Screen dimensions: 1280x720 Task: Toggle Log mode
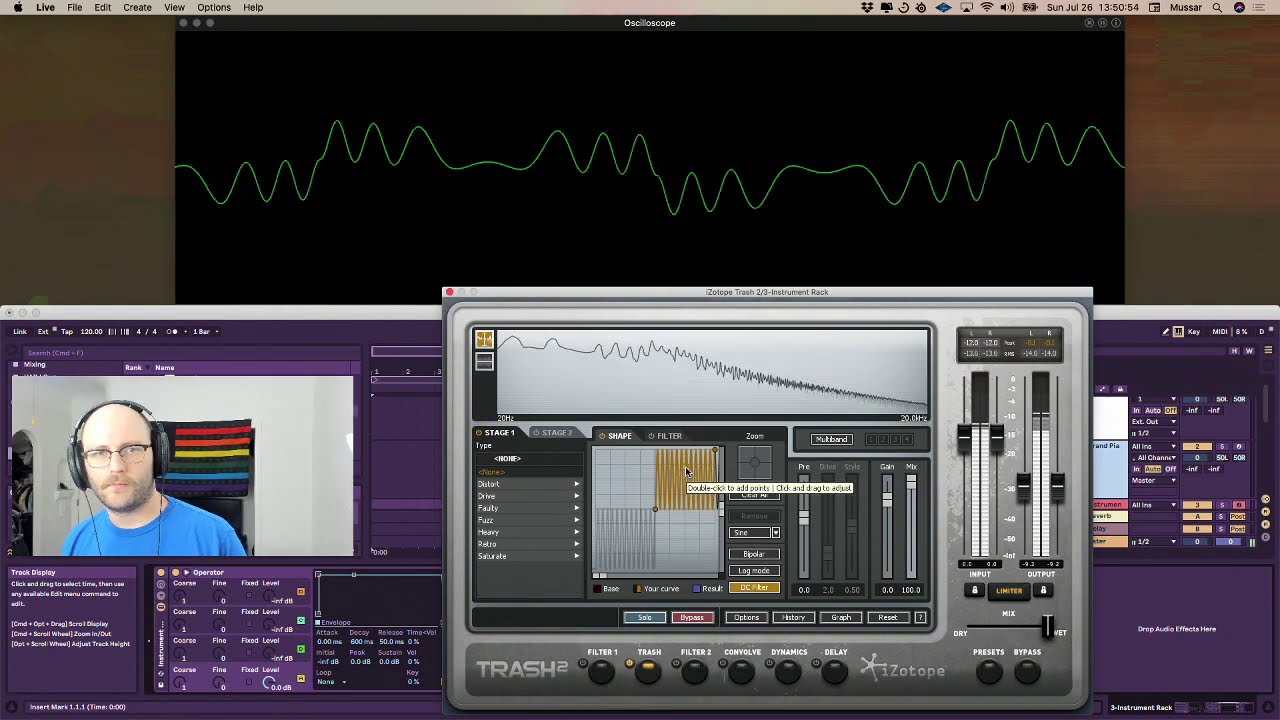(x=754, y=571)
